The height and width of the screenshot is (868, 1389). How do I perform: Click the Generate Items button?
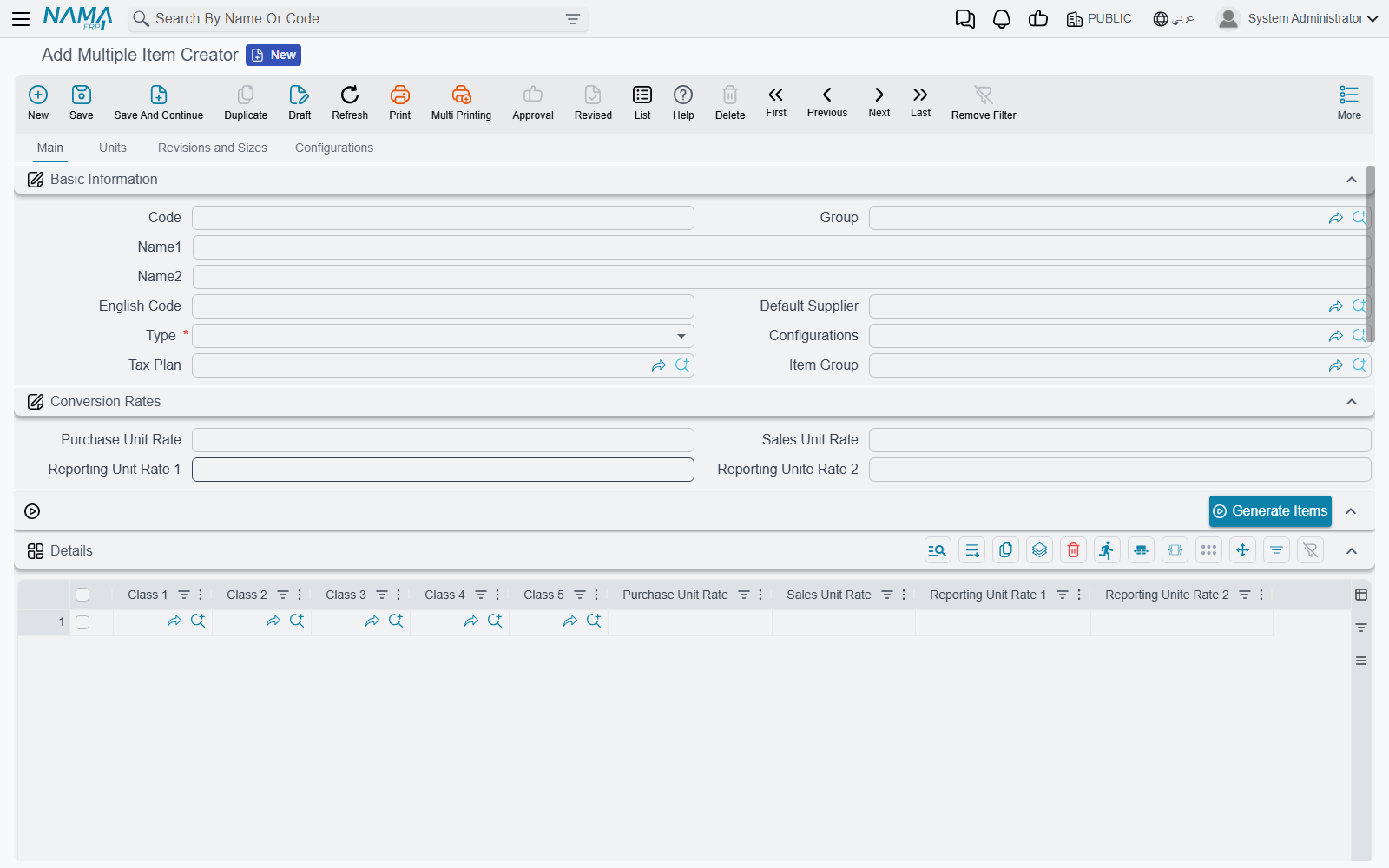1270,511
